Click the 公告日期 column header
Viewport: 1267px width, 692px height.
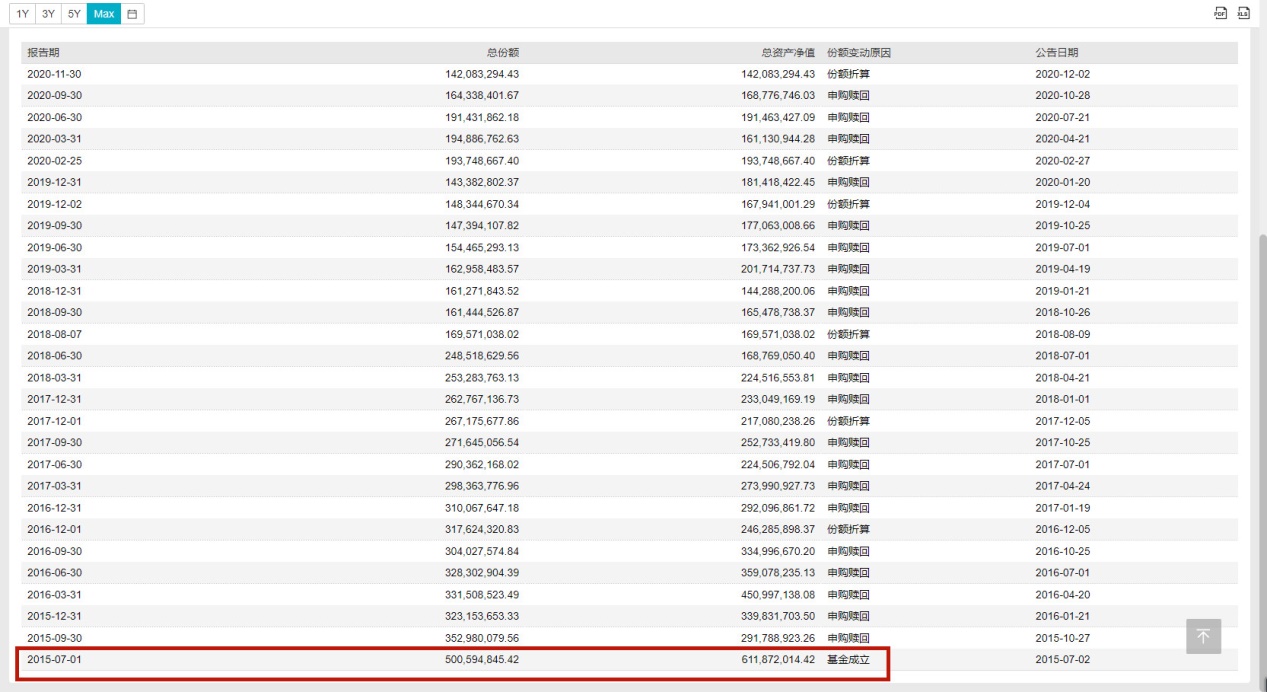(x=1057, y=52)
